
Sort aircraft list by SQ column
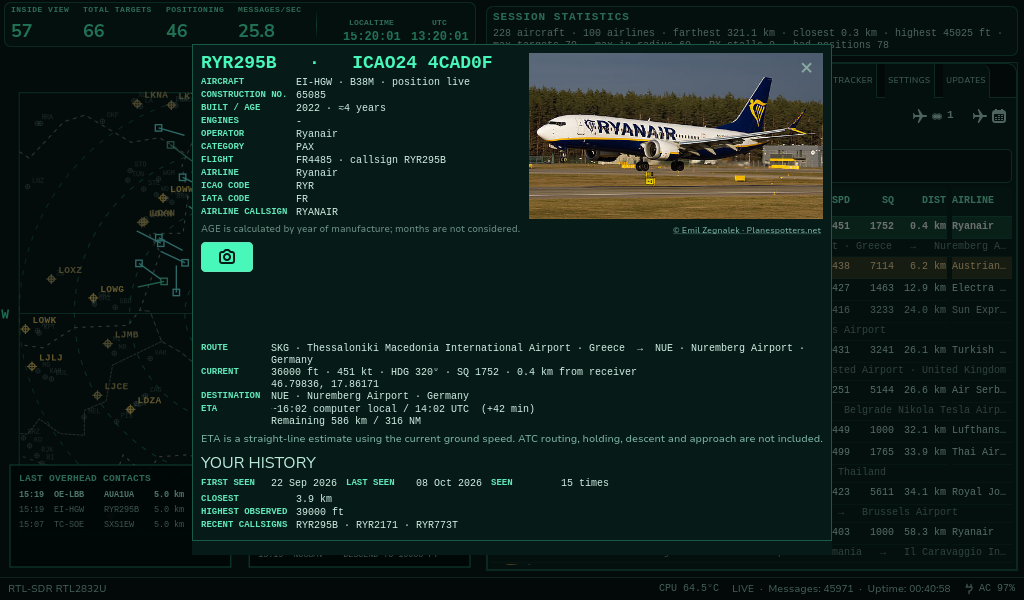(x=888, y=200)
